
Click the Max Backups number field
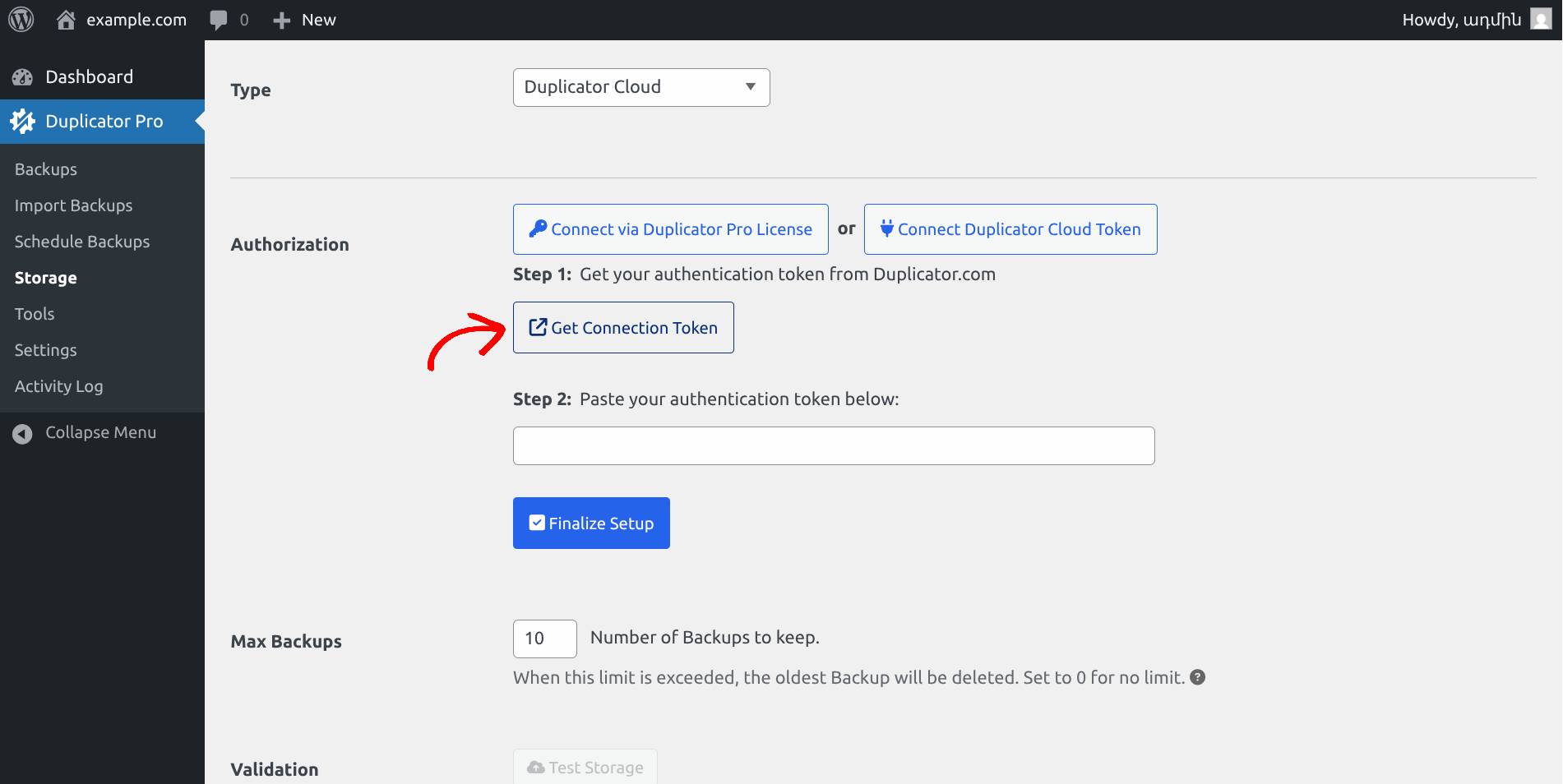[x=544, y=639]
